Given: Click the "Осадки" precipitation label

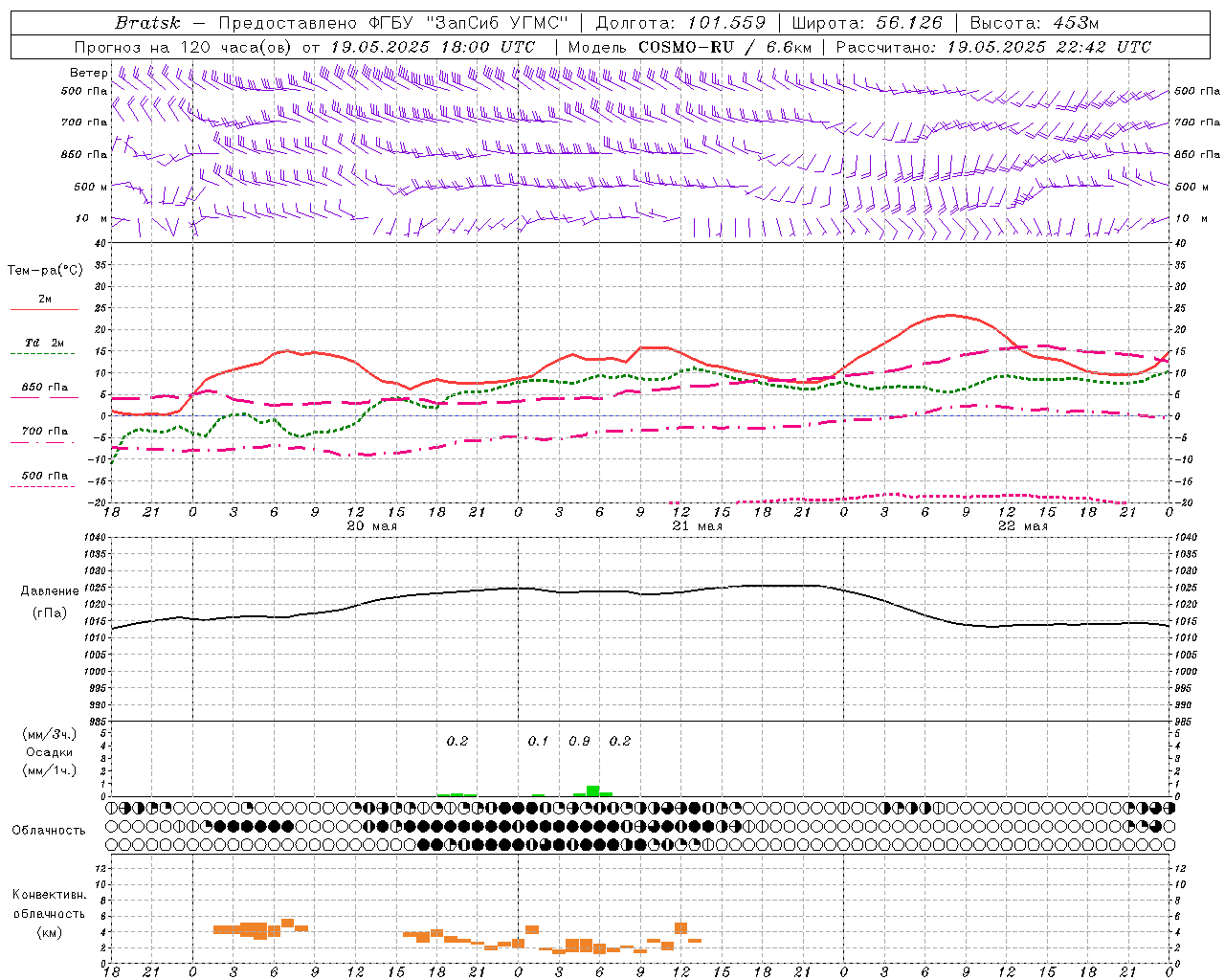Looking at the screenshot, I should click(x=49, y=752).
